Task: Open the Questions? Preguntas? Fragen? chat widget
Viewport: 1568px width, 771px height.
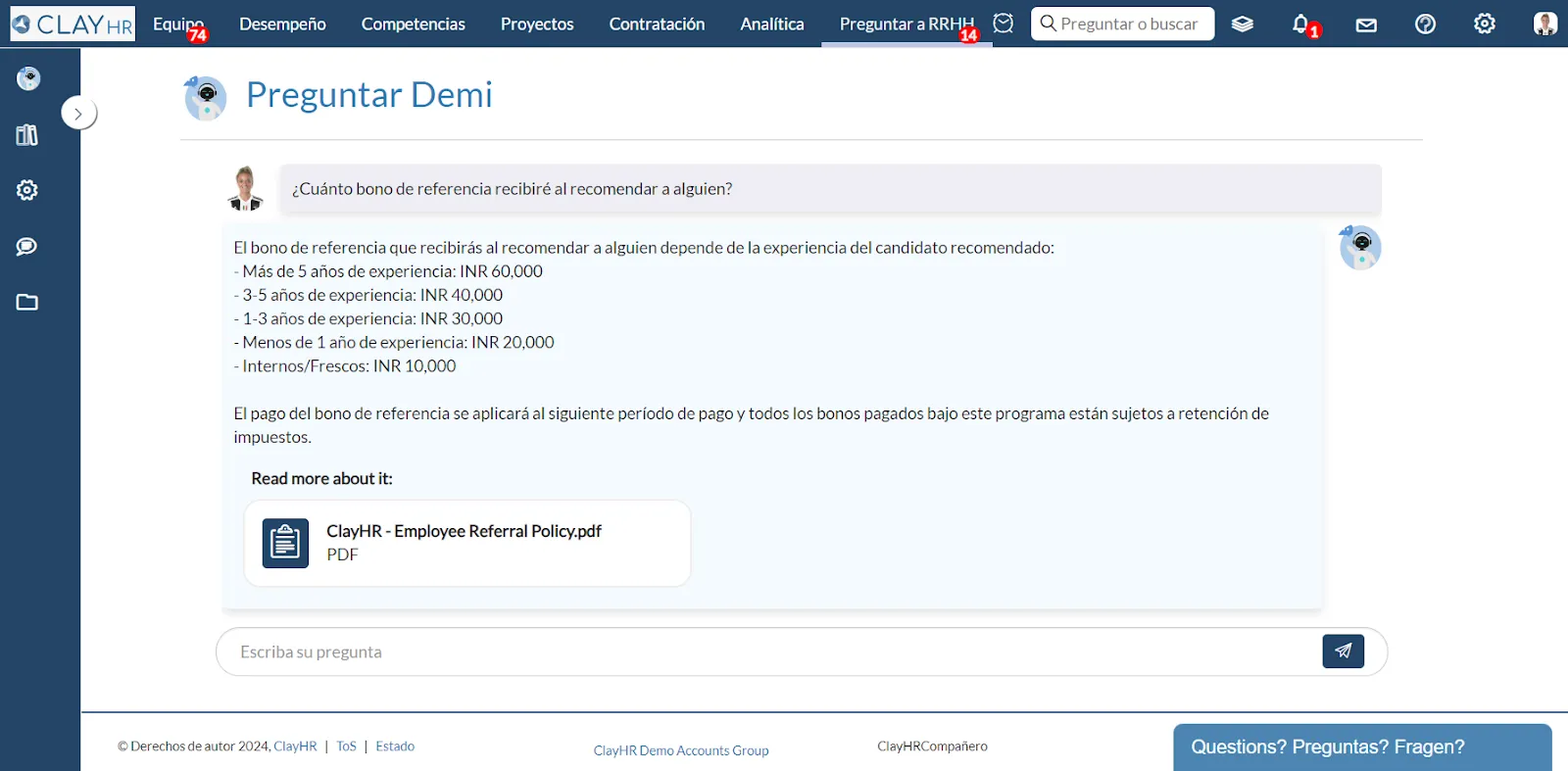Action: [x=1362, y=747]
